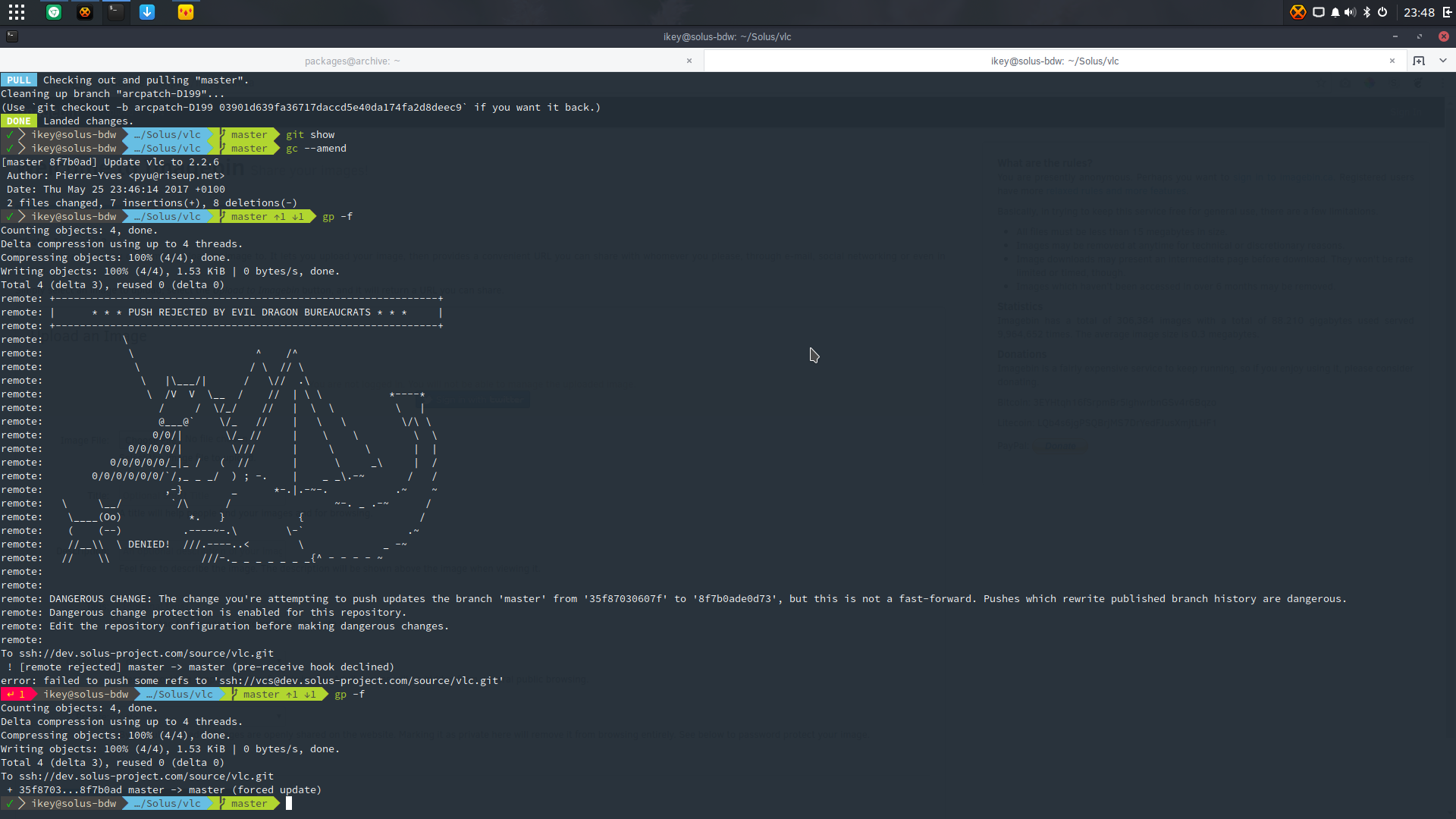The height and width of the screenshot is (819, 1456).
Task: Focus the terminal launcher in the top panel
Action: pos(115,12)
